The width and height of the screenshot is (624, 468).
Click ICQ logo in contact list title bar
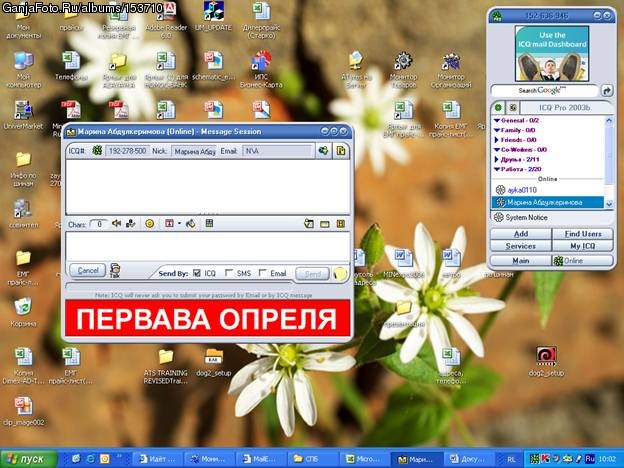[497, 16]
